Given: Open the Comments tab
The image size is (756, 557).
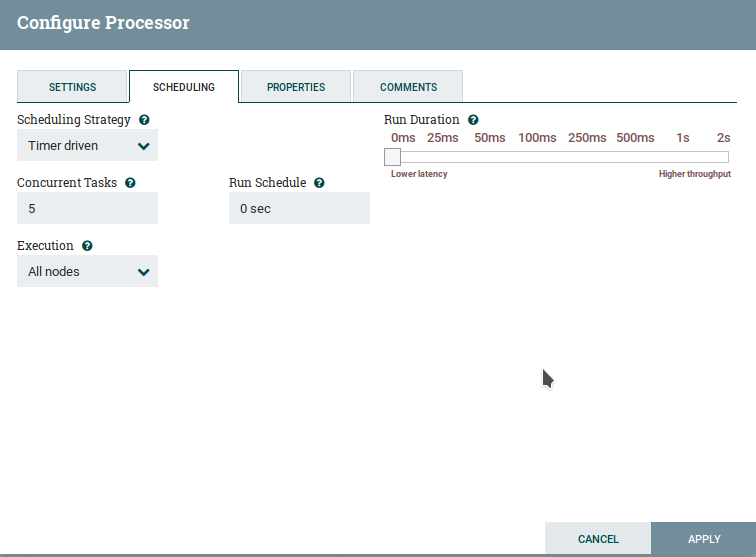Looking at the screenshot, I should coord(408,87).
